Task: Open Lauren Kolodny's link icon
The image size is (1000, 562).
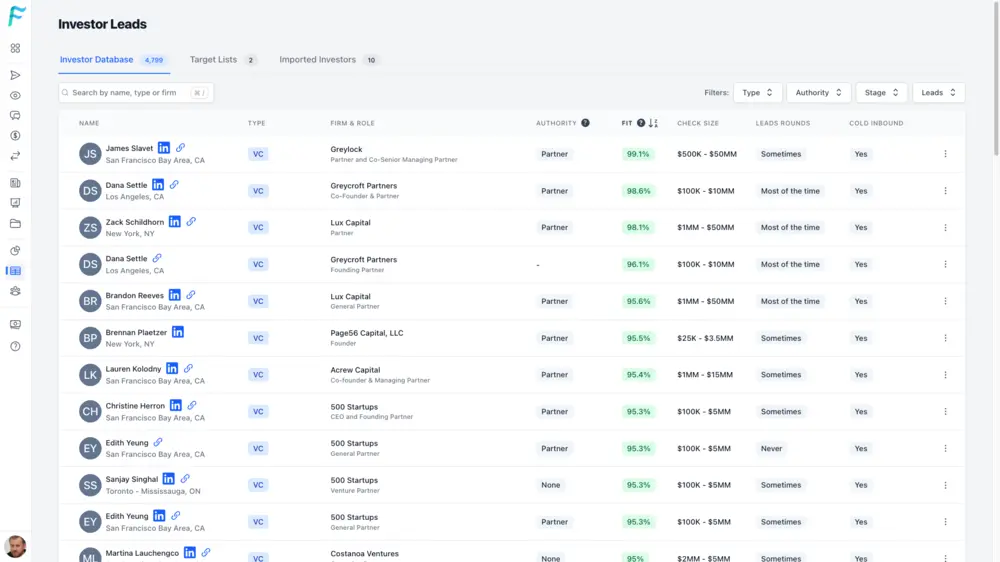Action: (x=189, y=369)
